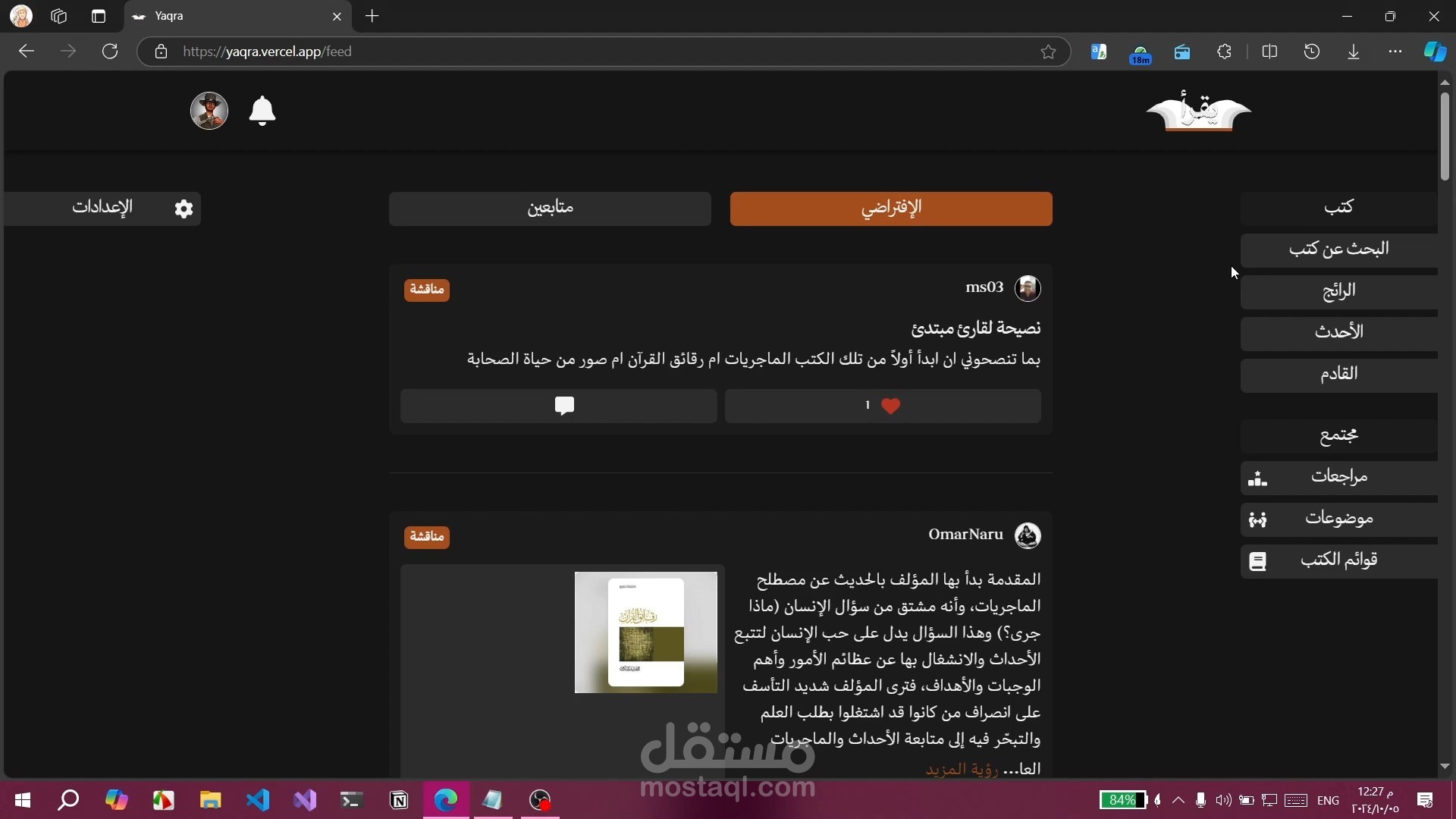Open the notifications bell
Viewport: 1456px width, 819px height.
[262, 111]
